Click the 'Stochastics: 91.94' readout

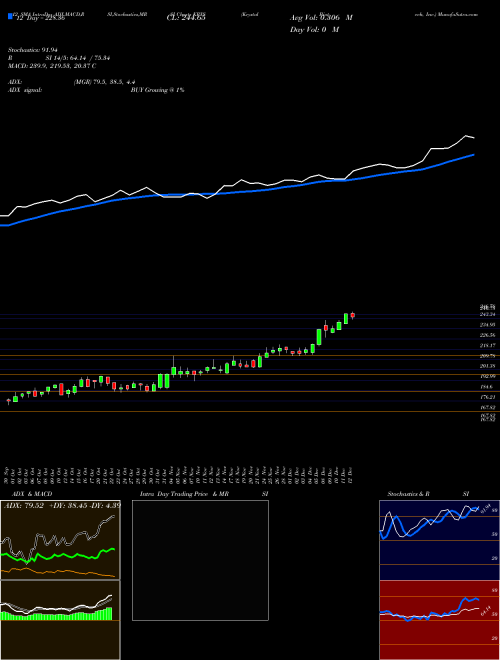pos(32,50)
